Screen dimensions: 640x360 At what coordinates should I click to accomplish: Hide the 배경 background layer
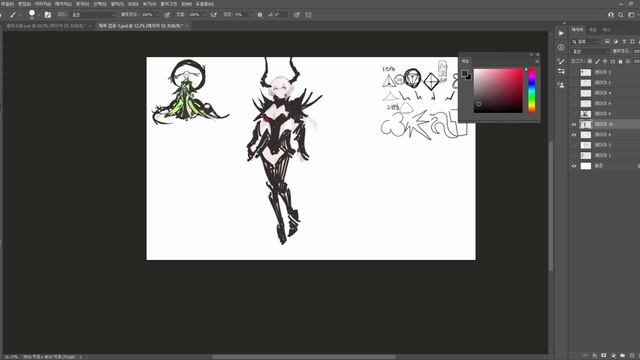(x=574, y=166)
